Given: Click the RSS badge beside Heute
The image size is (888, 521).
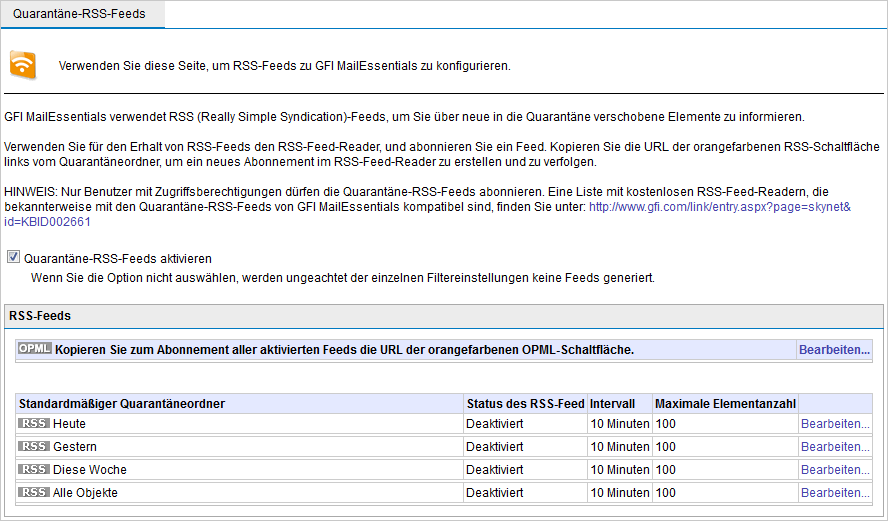Looking at the screenshot, I should pos(34,424).
